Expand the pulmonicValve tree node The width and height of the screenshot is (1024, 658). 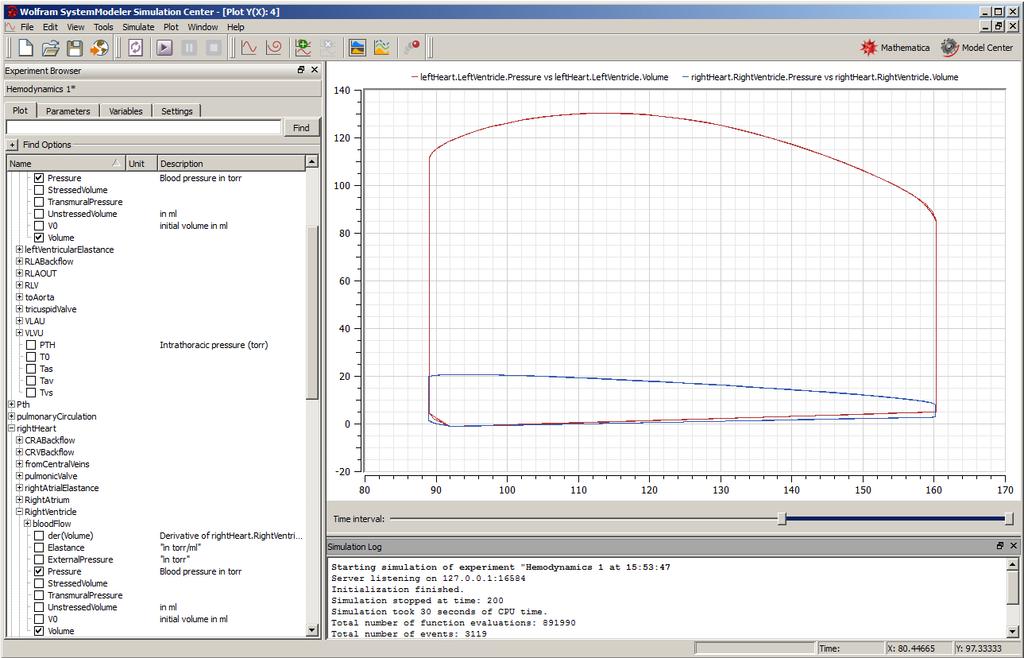tap(20, 476)
